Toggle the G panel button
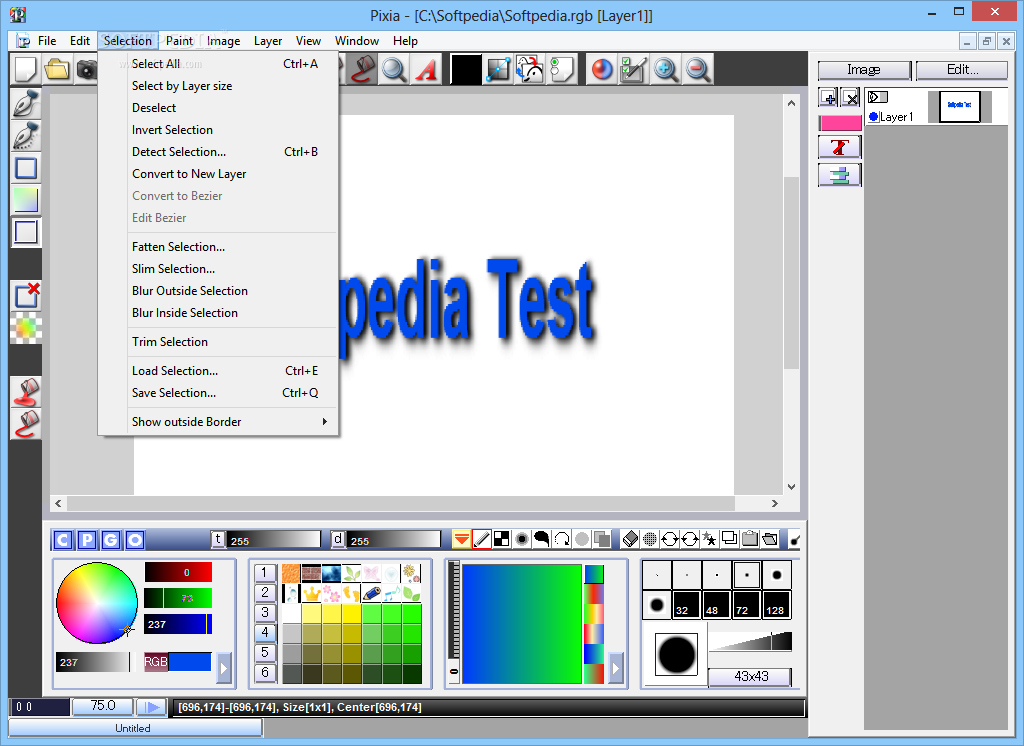 111,540
